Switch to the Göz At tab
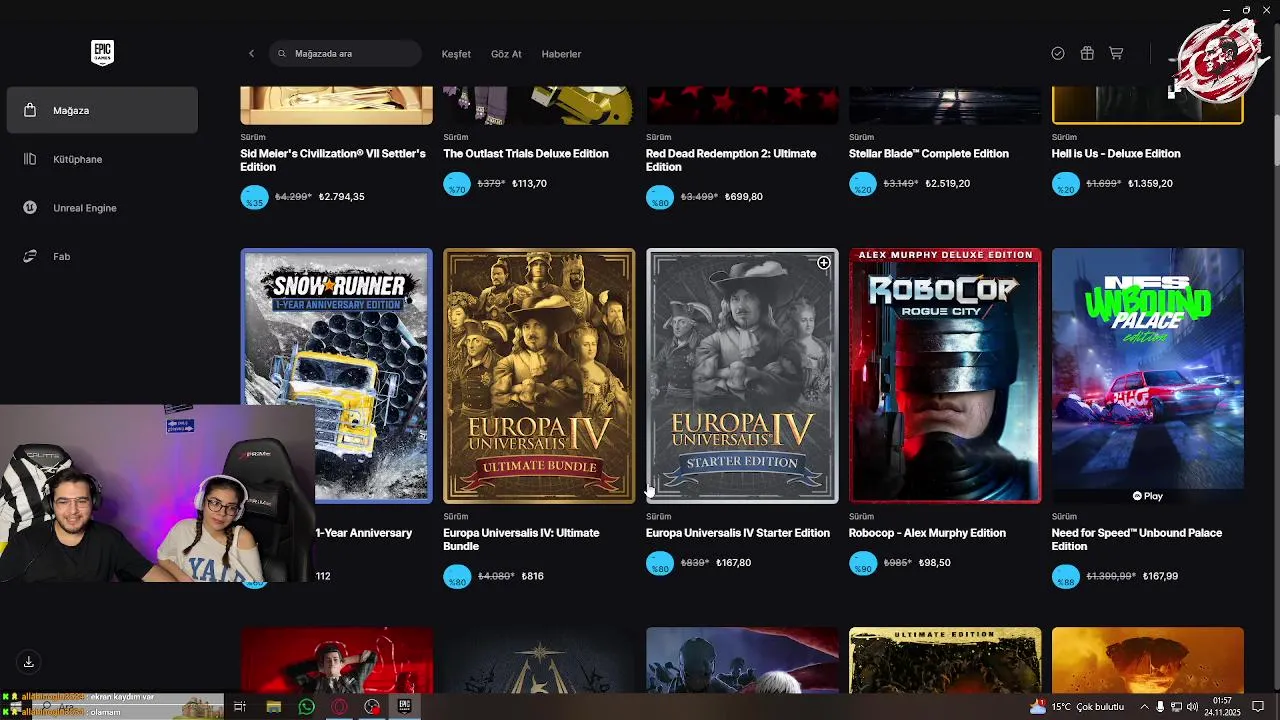Screen dimensions: 1280x720 (506, 54)
